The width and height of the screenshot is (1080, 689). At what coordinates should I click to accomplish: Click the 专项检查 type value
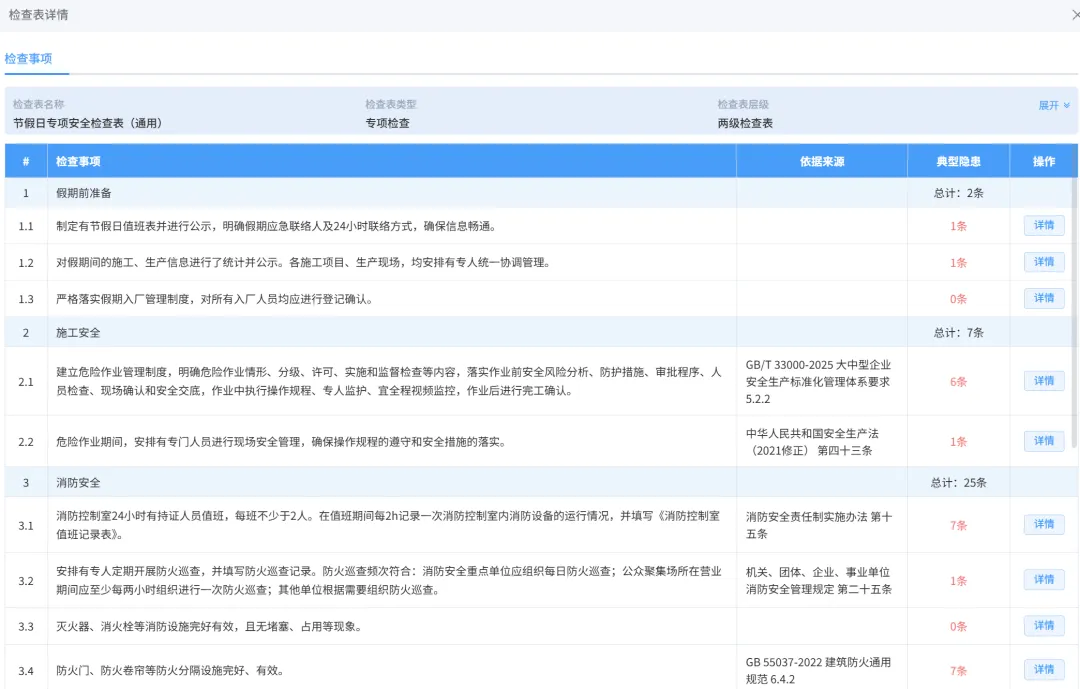point(387,123)
